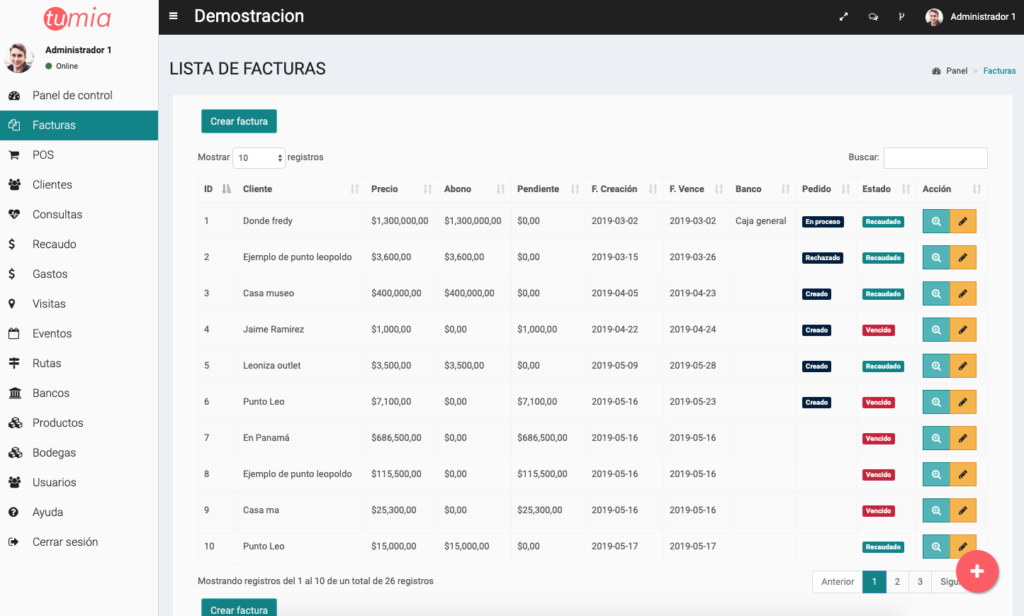
Task: Select Facturas in the sidebar
Action: pos(79,125)
